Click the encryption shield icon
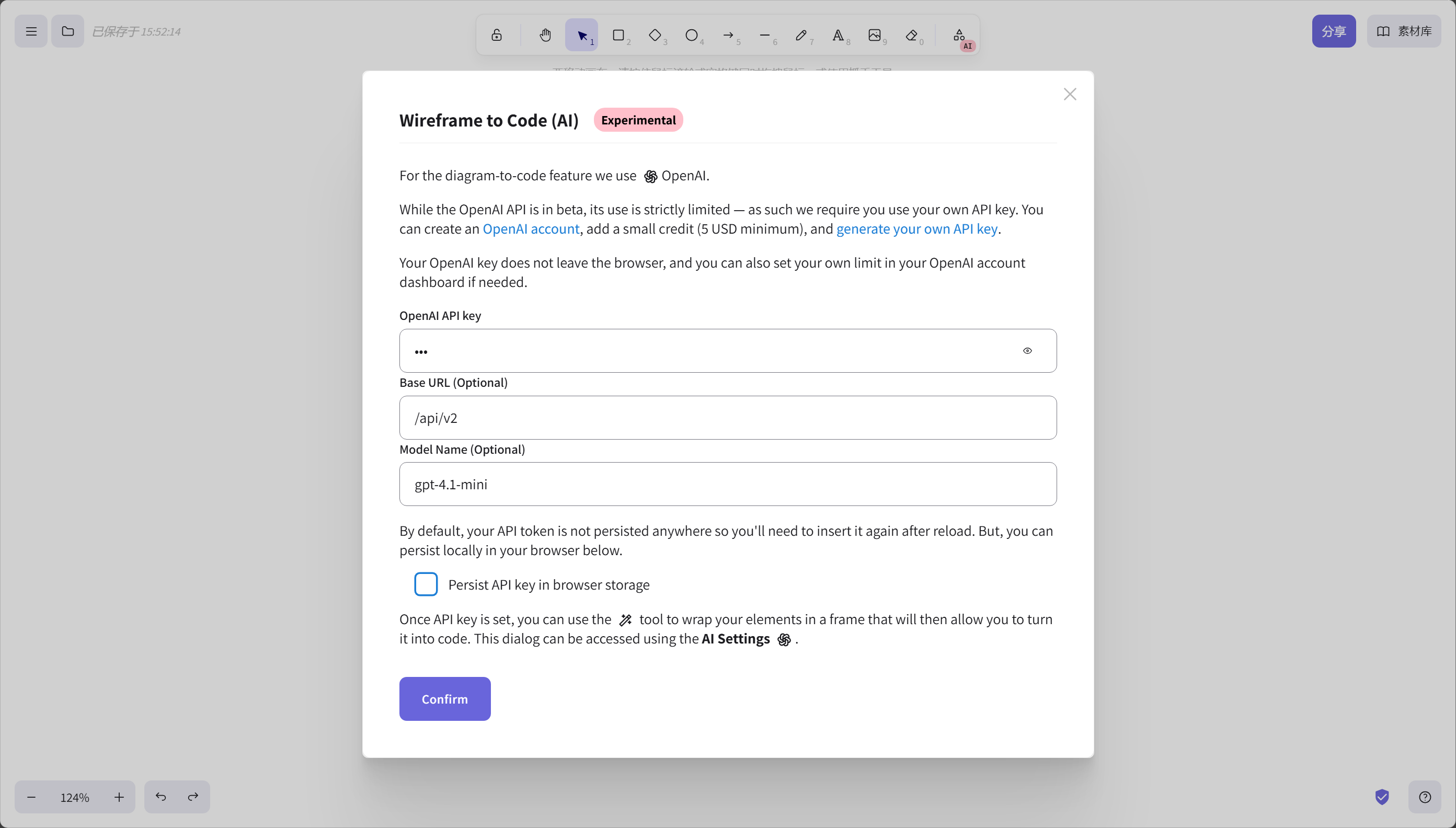Viewport: 1456px width, 828px height. [x=1382, y=797]
